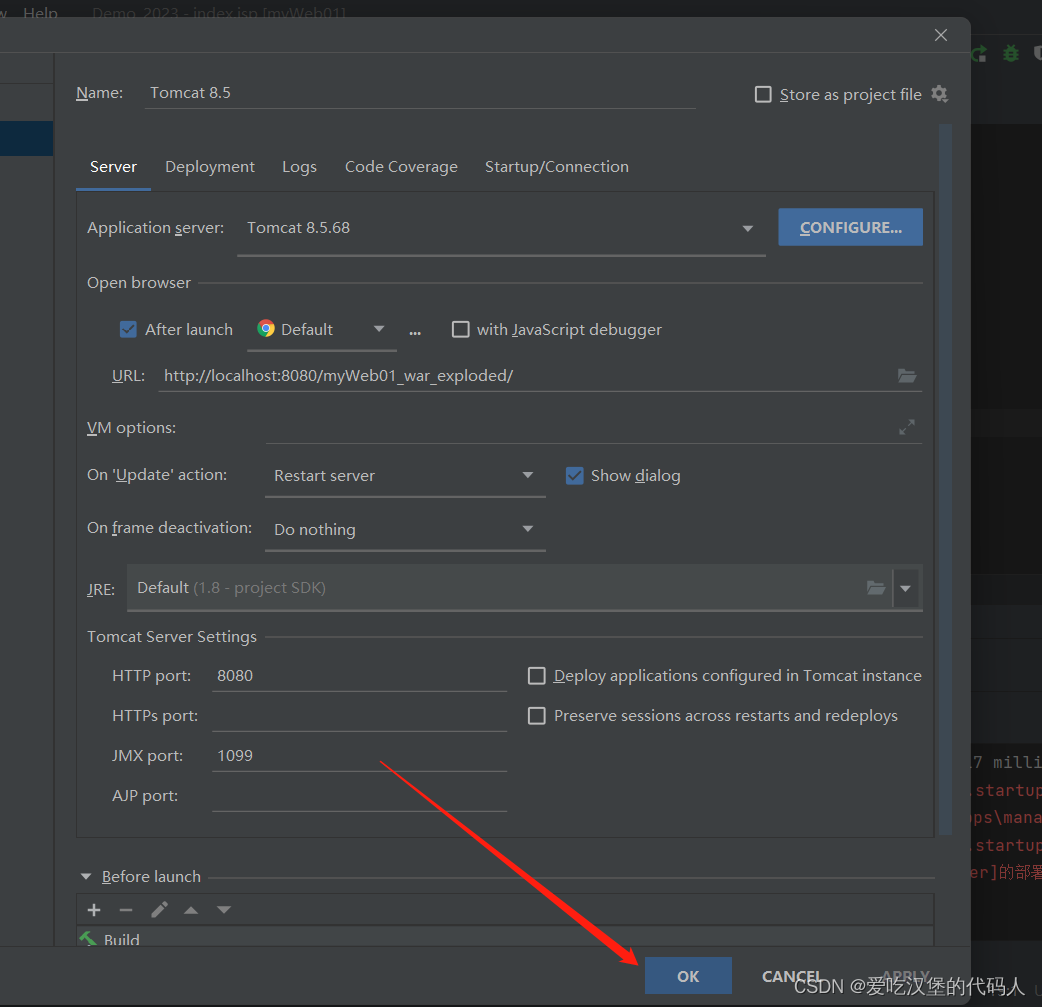Switch to the Code Coverage tab

tap(401, 167)
